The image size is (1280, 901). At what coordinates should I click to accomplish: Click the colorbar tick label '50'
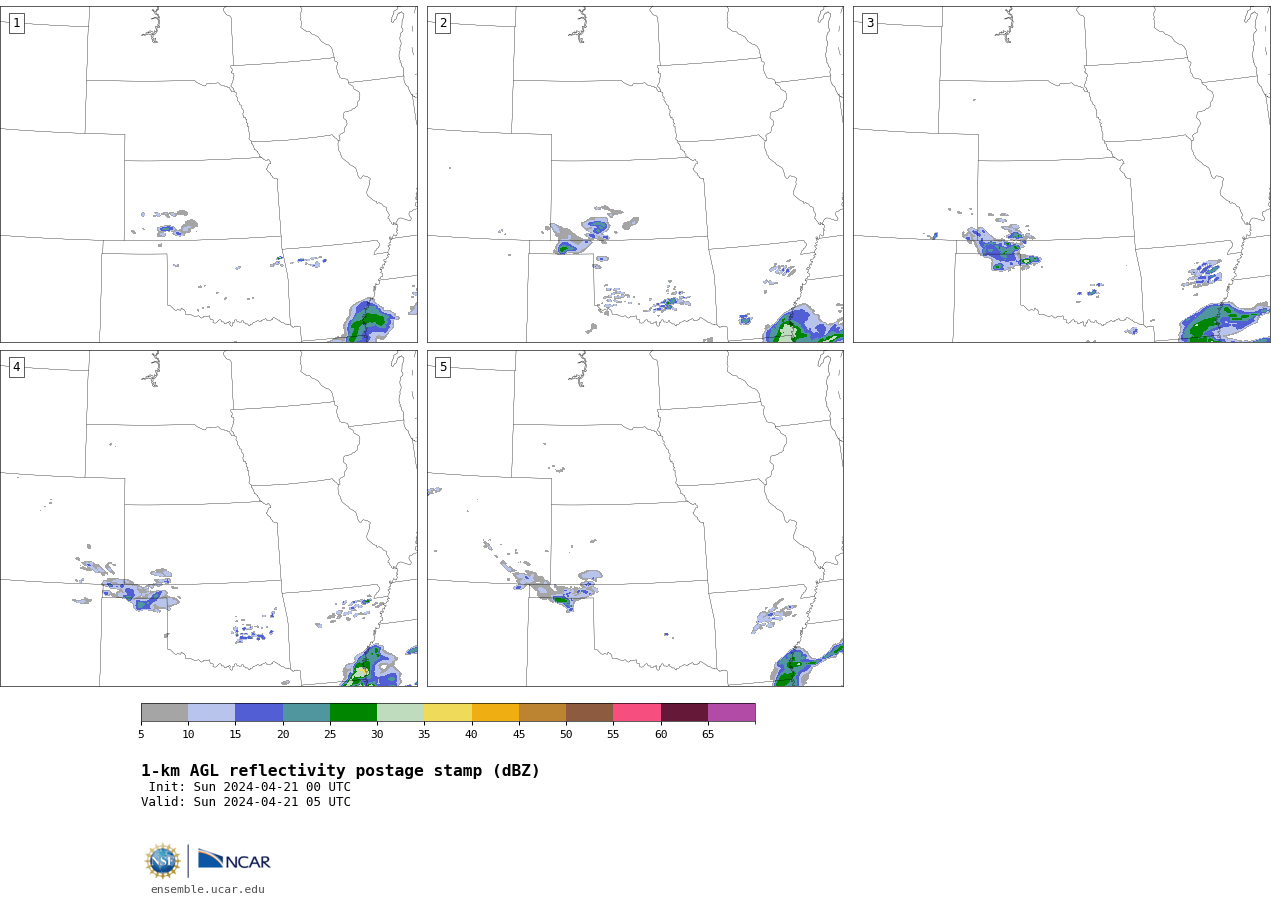(566, 735)
